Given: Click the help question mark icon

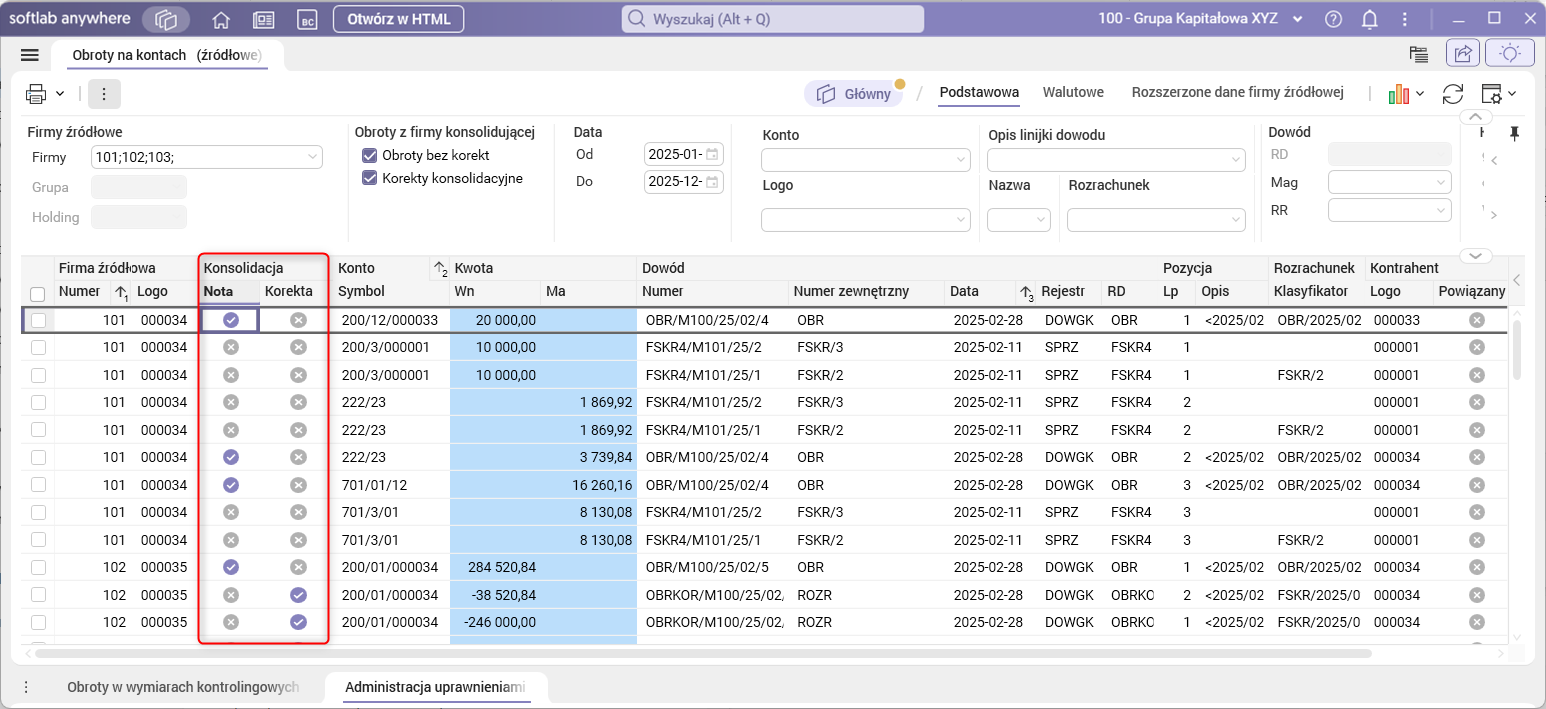Looking at the screenshot, I should click(1333, 19).
